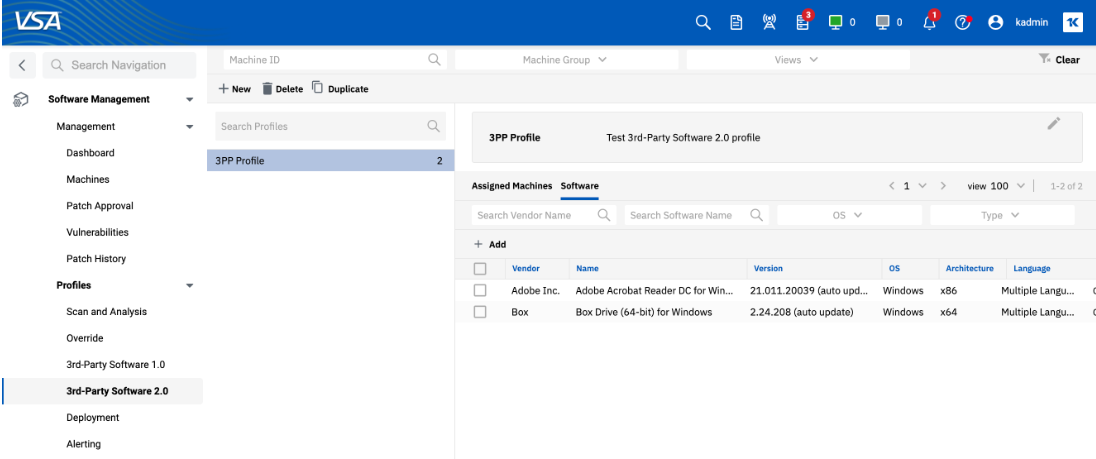Click the Adobe Acrobat Reader DC name cell
Viewport: 1096px width, 459px height.
[654, 291]
